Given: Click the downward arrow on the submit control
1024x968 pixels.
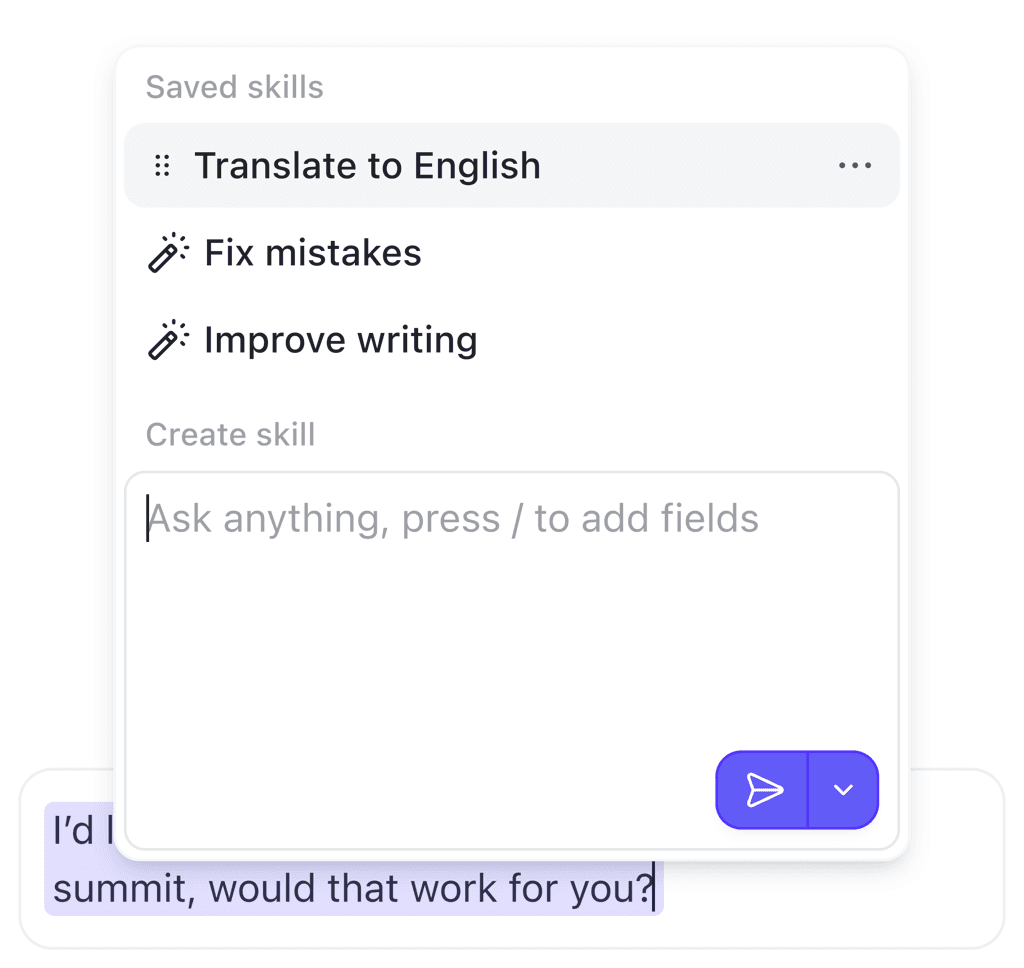Looking at the screenshot, I should coord(843,790).
